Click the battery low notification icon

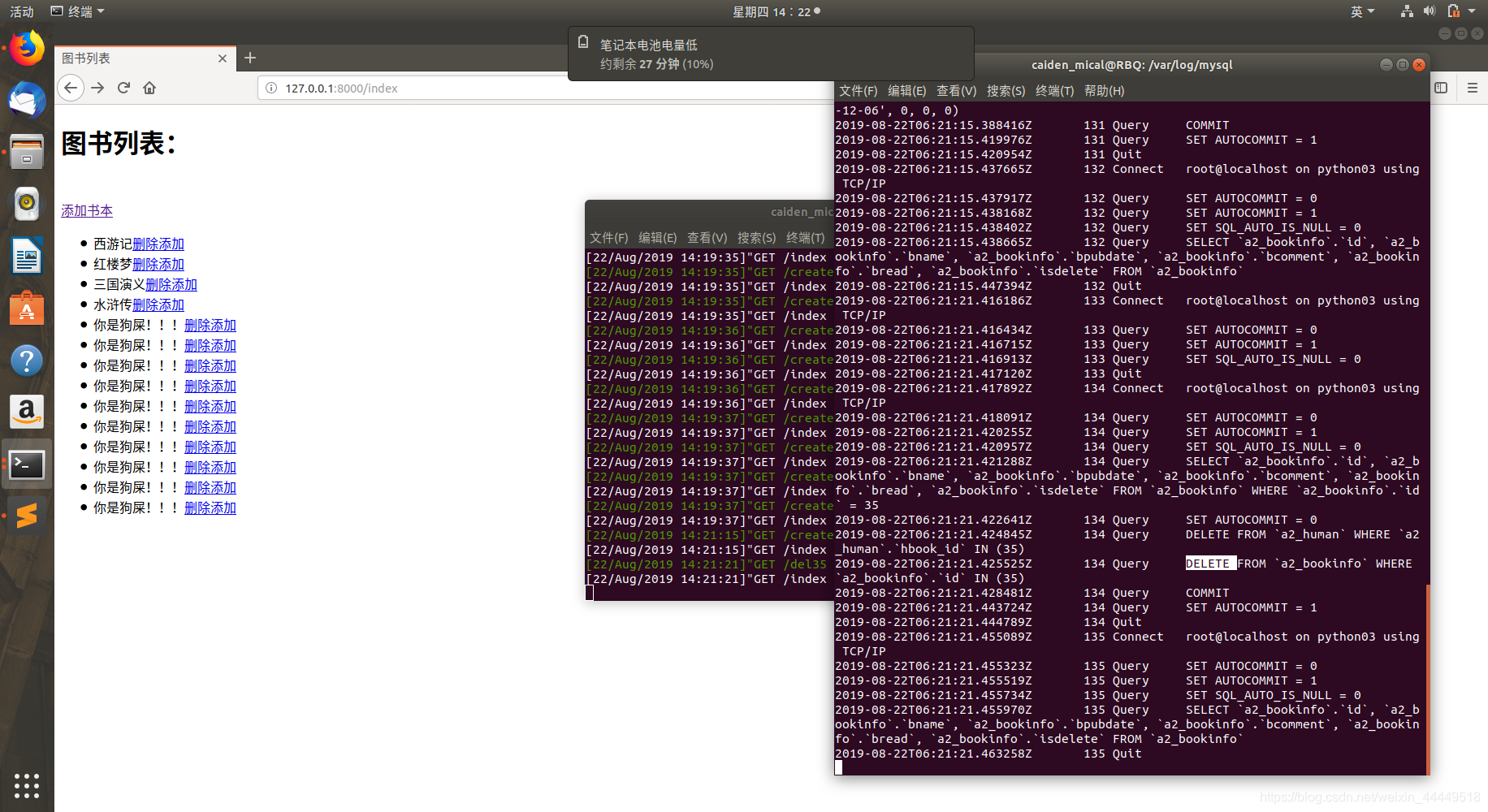(583, 41)
